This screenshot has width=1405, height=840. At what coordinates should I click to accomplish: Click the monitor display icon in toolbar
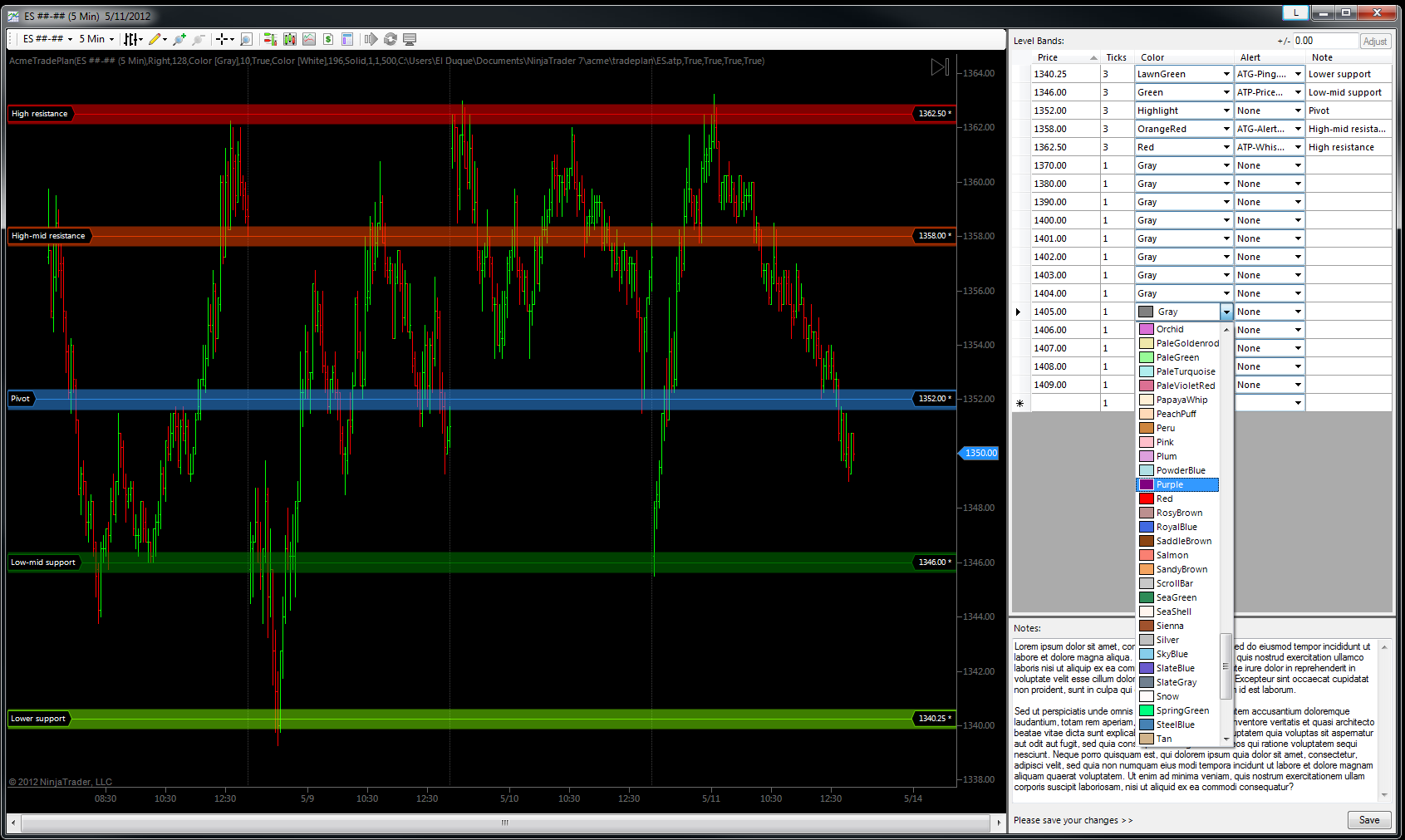click(410, 39)
